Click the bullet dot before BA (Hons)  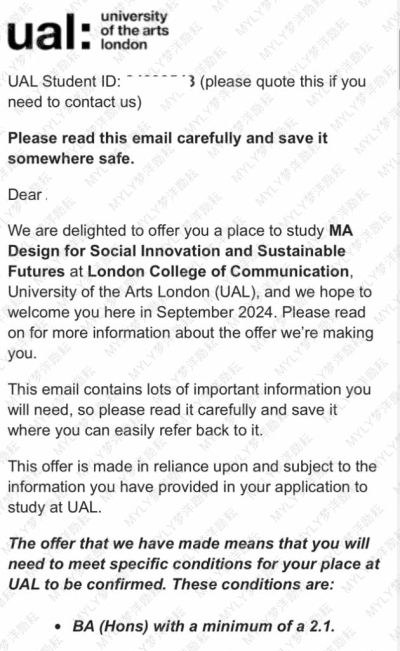(58, 627)
